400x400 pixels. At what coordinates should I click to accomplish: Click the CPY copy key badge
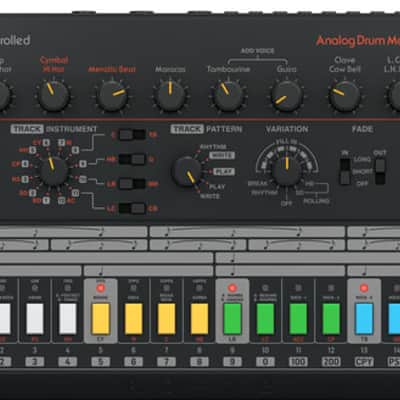364,362
